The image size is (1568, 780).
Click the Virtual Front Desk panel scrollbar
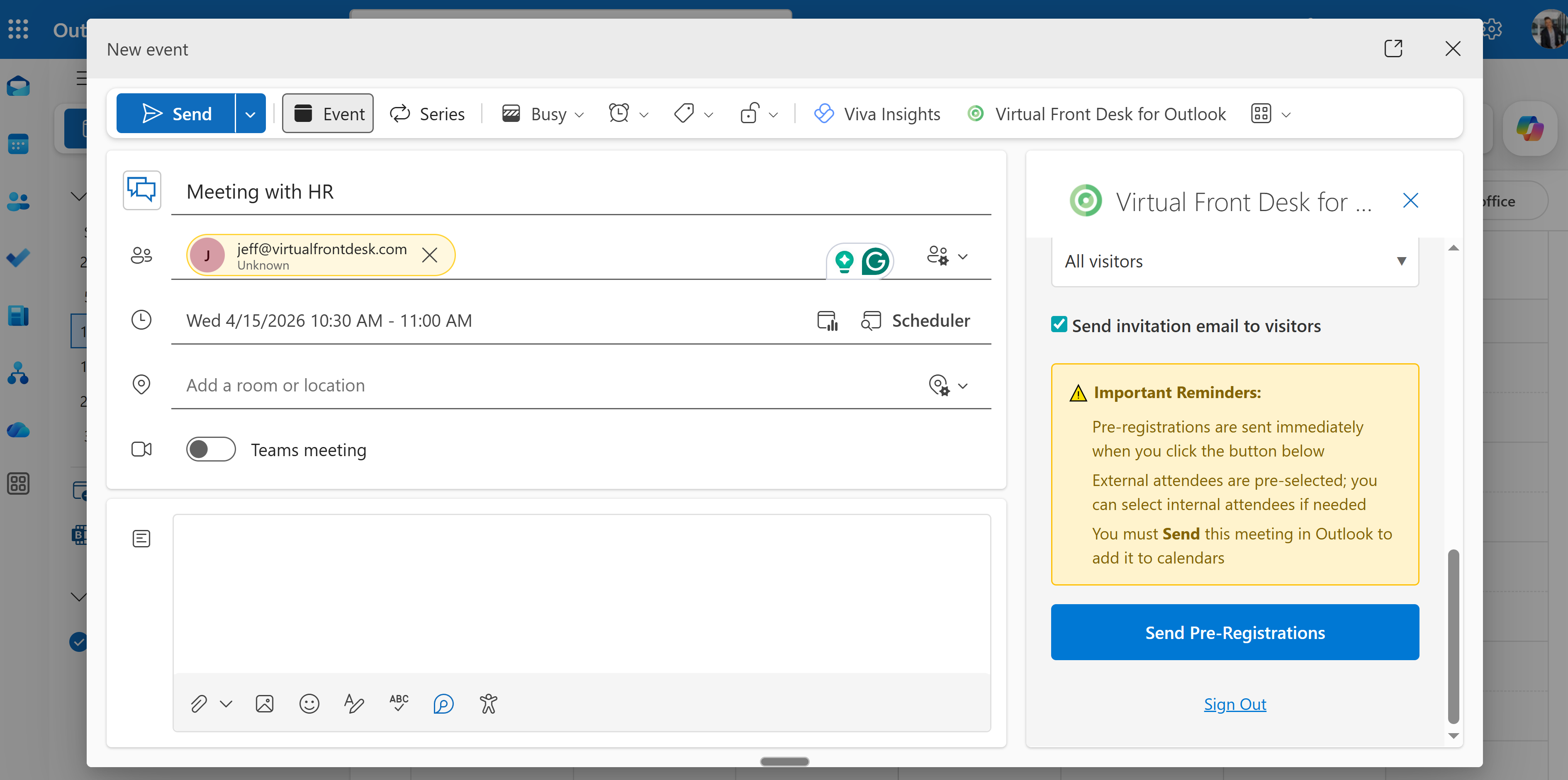click(1453, 636)
